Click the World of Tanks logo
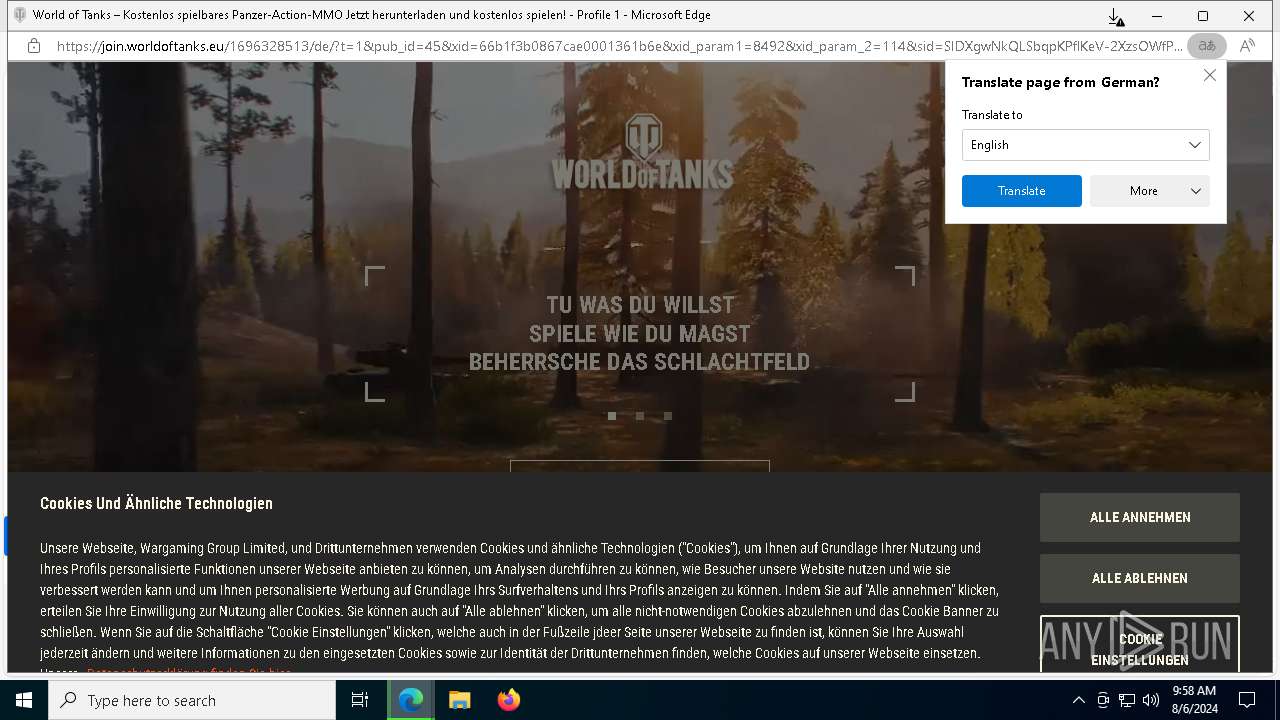This screenshot has width=1280, height=720. [641, 151]
